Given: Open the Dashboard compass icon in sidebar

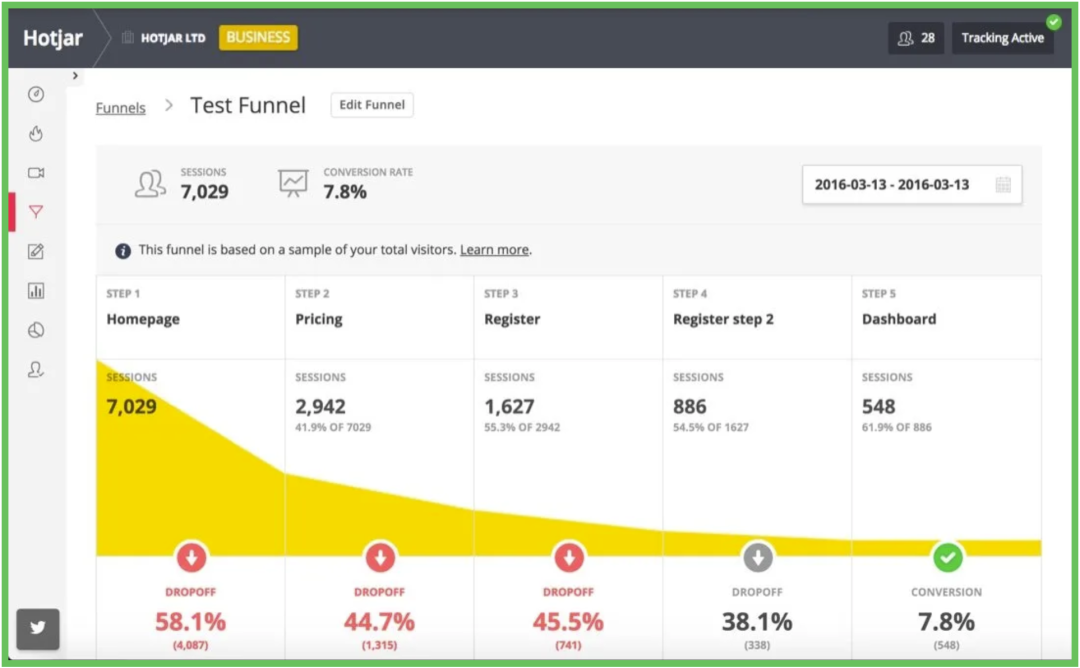Looking at the screenshot, I should (36, 94).
